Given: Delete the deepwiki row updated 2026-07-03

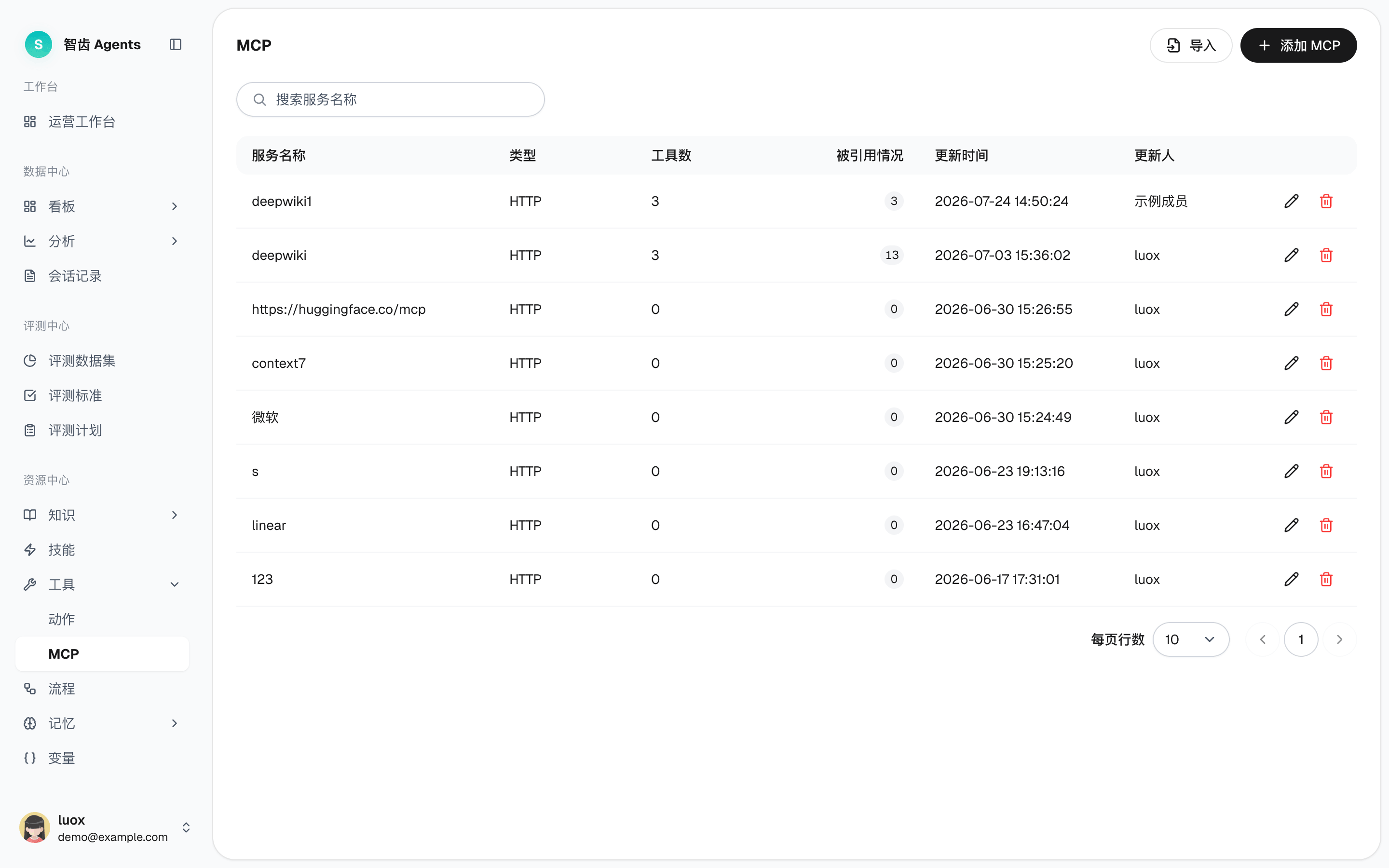Looking at the screenshot, I should tap(1326, 255).
